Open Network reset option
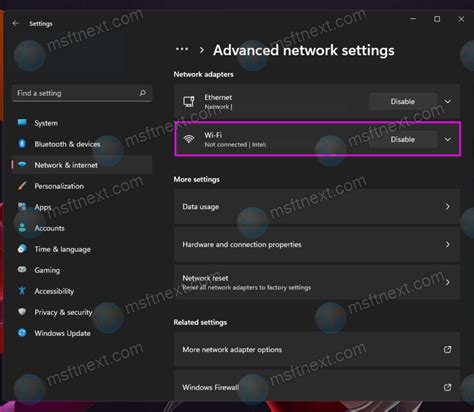 pyautogui.click(x=317, y=282)
